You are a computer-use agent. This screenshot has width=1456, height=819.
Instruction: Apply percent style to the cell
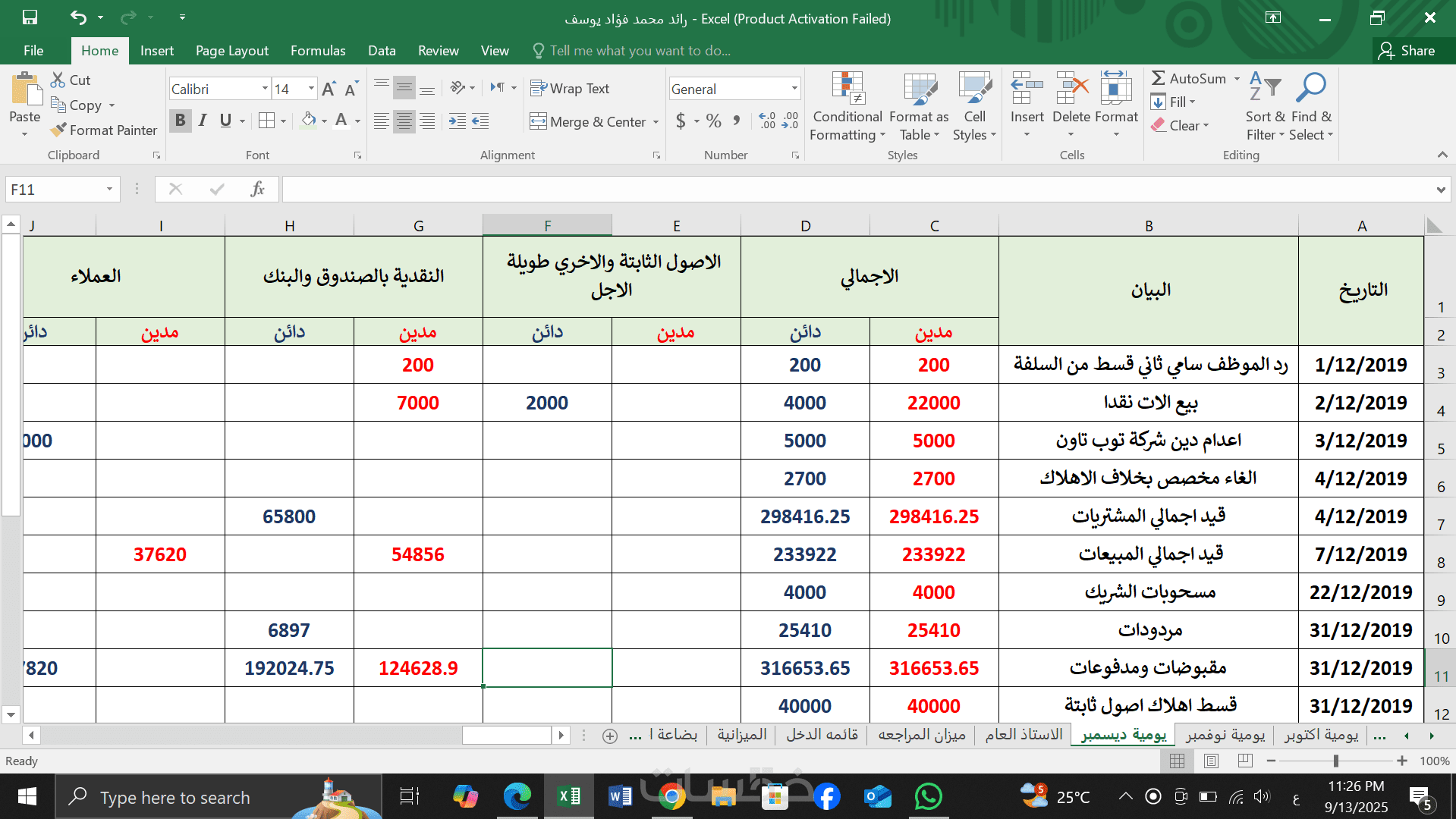coord(713,121)
